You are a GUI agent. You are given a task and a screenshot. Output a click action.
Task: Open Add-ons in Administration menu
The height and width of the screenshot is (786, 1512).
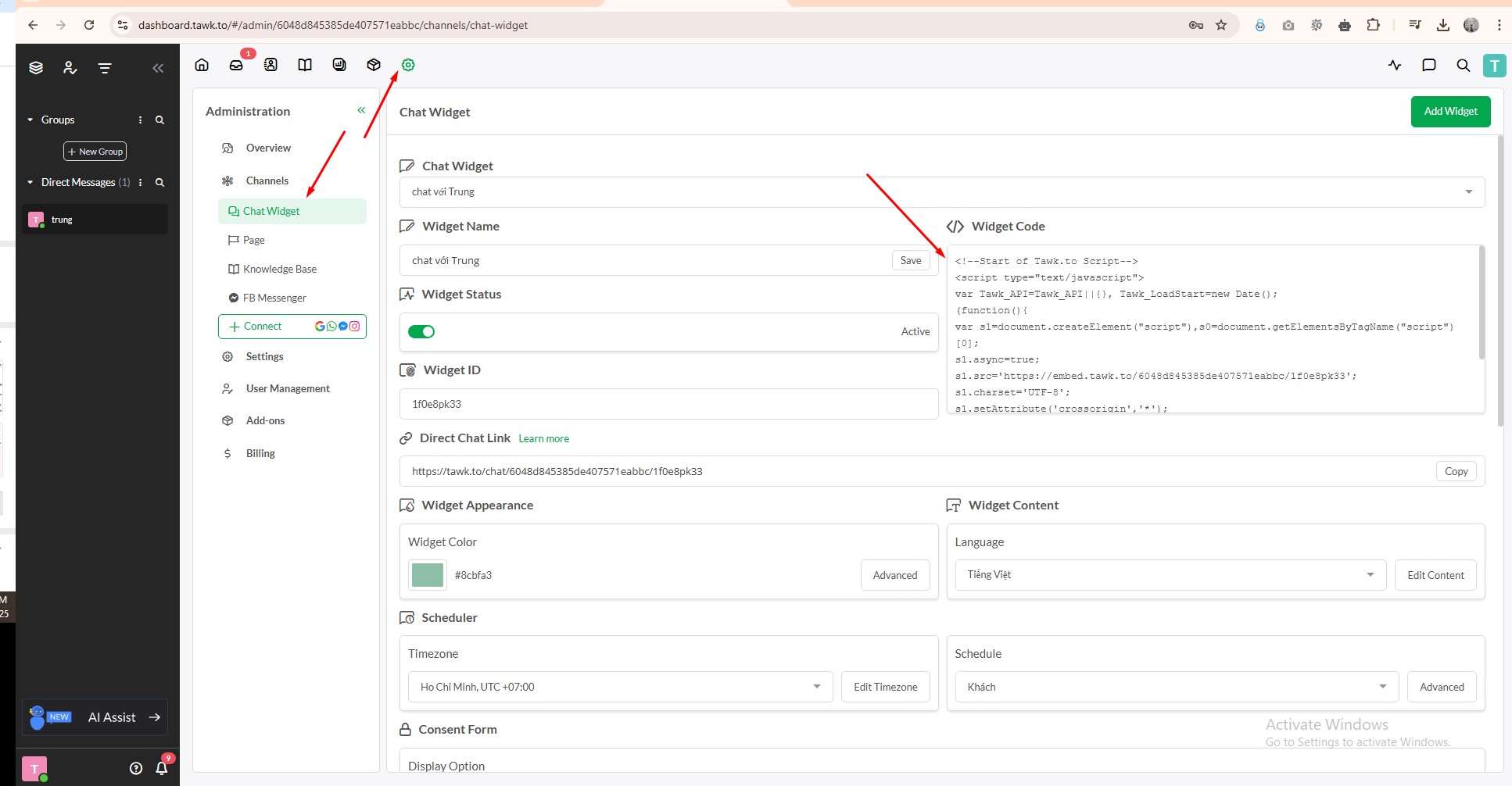pyautogui.click(x=265, y=420)
